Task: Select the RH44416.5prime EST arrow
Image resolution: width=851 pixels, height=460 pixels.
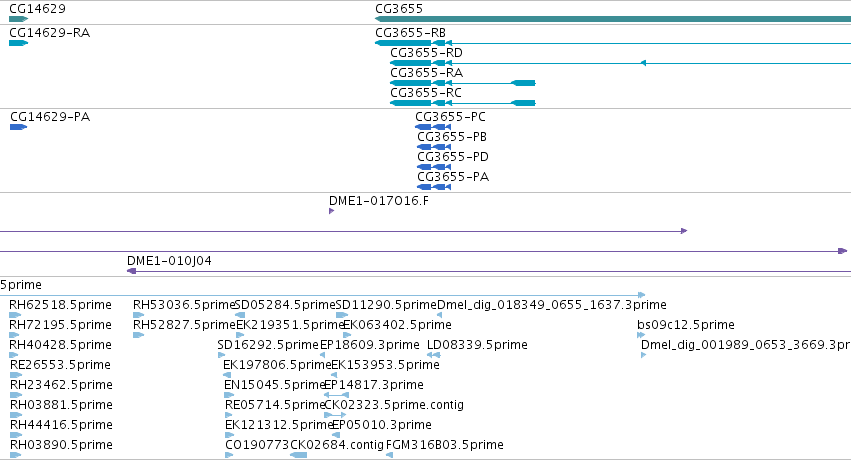Action: pyautogui.click(x=16, y=435)
